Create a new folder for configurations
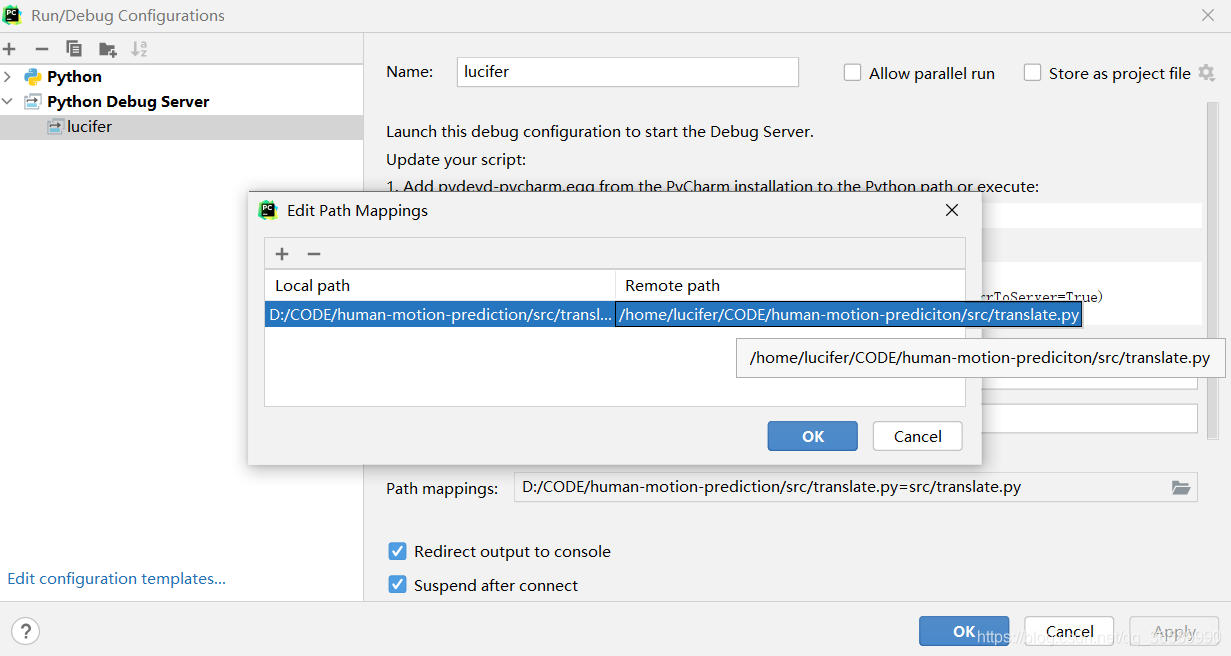 [107, 48]
